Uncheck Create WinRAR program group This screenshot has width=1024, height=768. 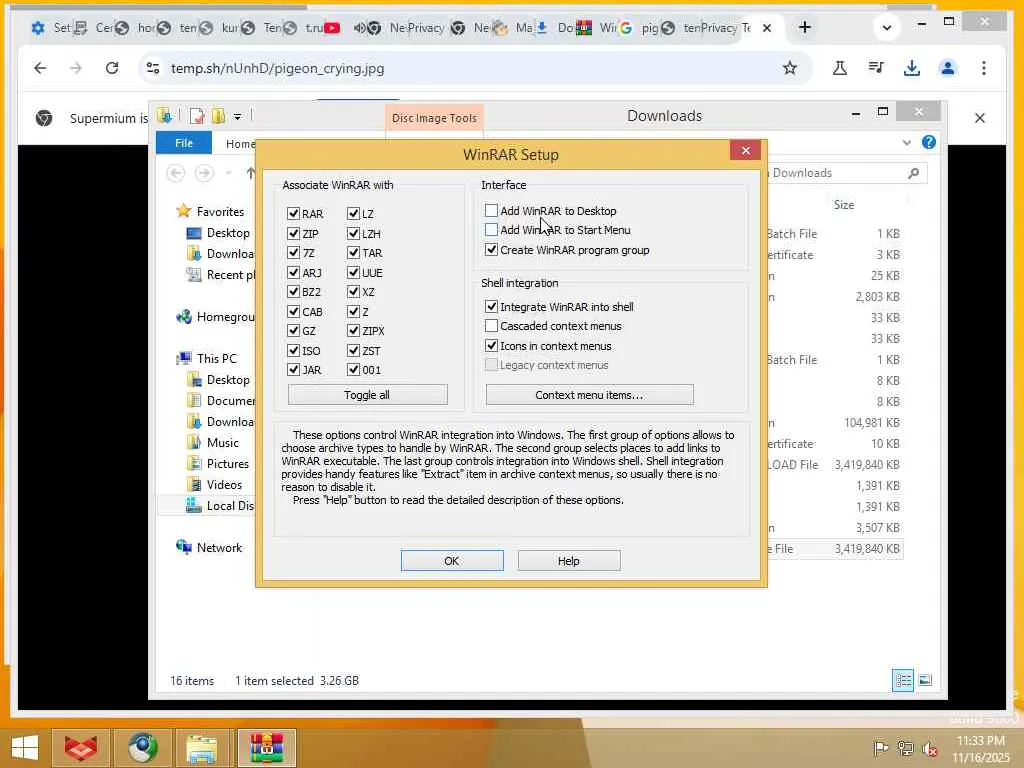(491, 249)
